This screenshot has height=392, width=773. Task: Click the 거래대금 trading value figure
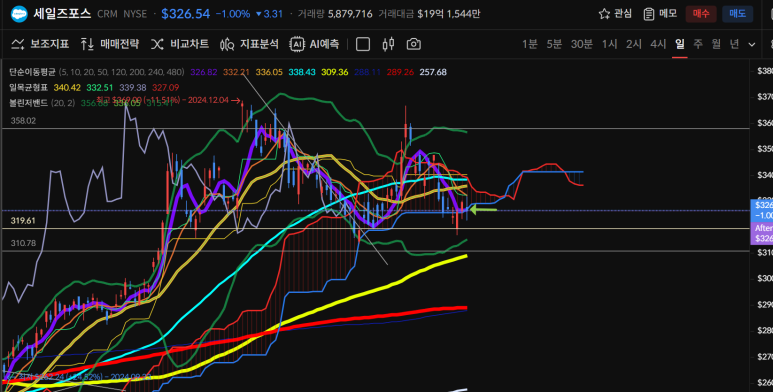(429, 14)
